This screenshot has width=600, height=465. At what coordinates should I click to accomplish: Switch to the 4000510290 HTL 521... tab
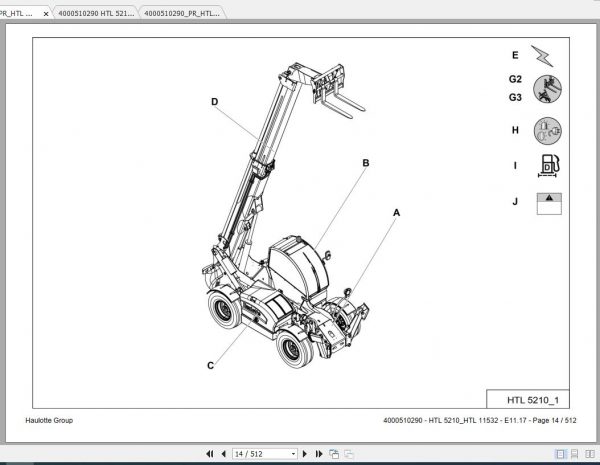pyautogui.click(x=96, y=13)
